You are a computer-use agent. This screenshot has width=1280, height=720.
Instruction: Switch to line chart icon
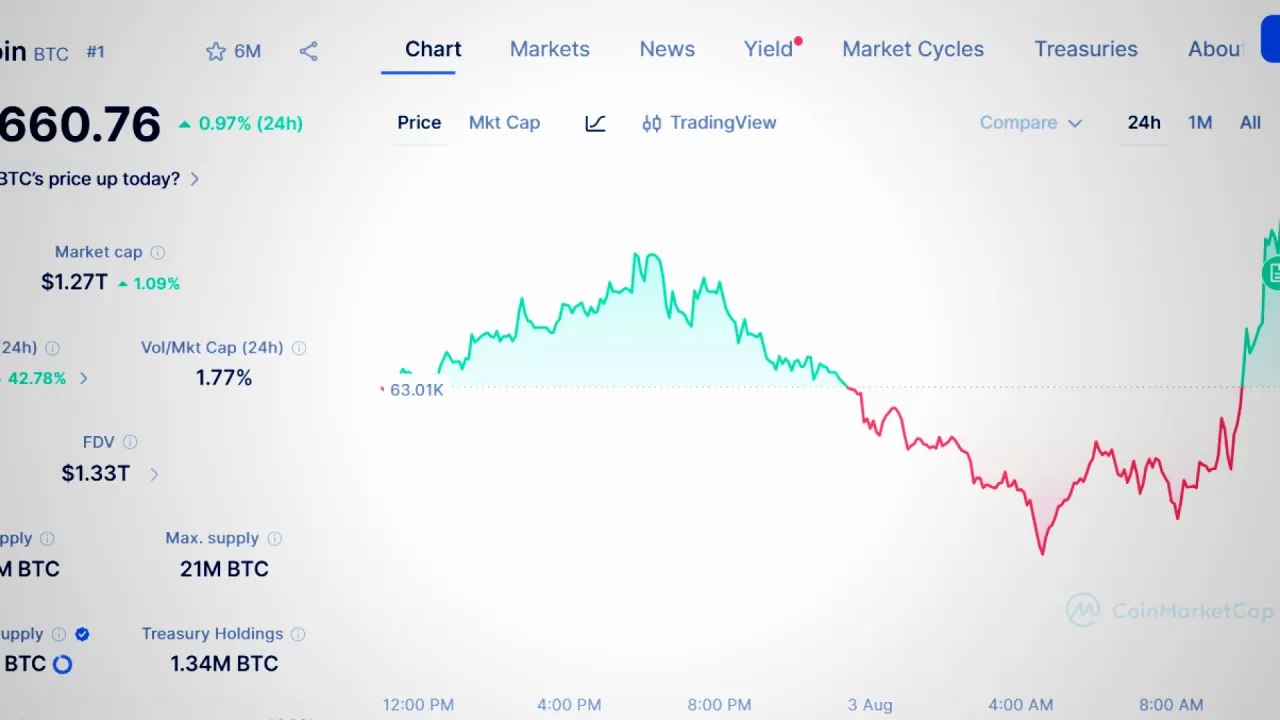click(595, 123)
